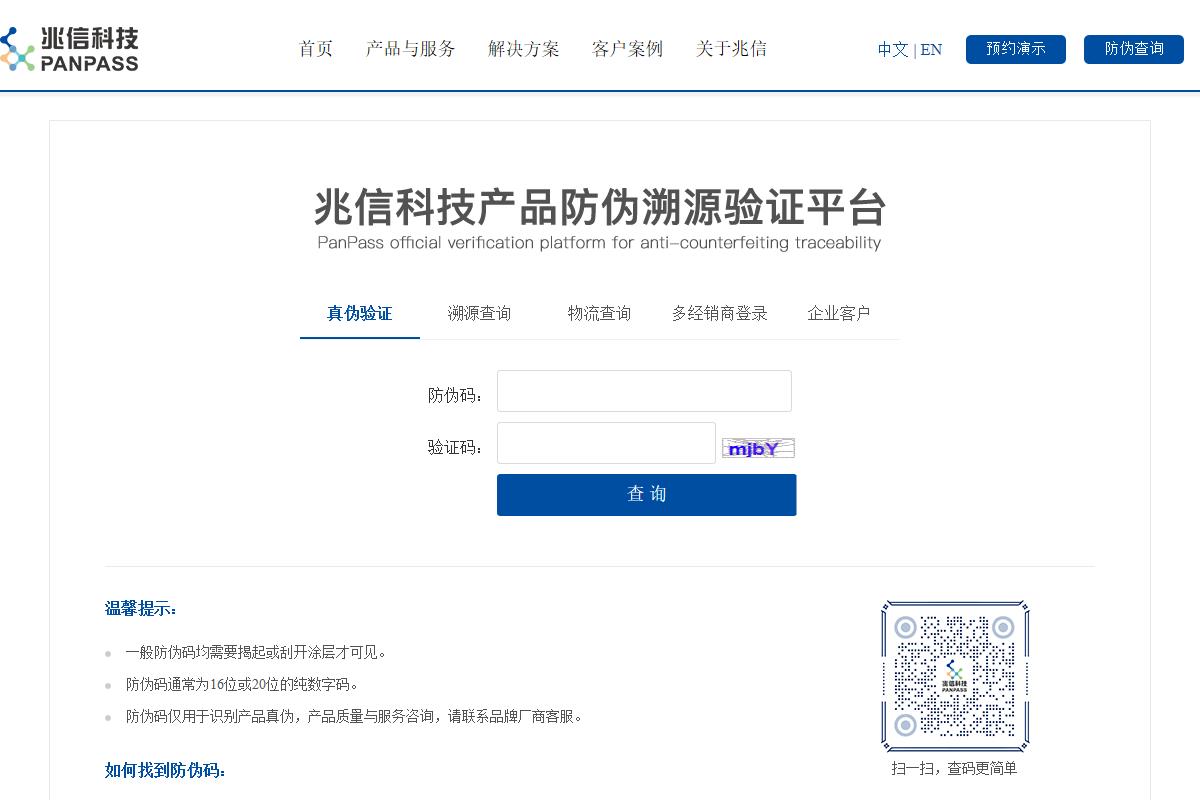Click the 兆信科技产品防伪溯源验证平台 title
The width and height of the screenshot is (1200, 800).
pos(600,207)
